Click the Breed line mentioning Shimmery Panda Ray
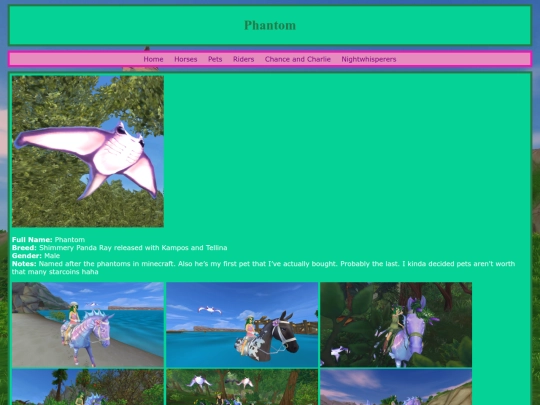 coord(120,248)
